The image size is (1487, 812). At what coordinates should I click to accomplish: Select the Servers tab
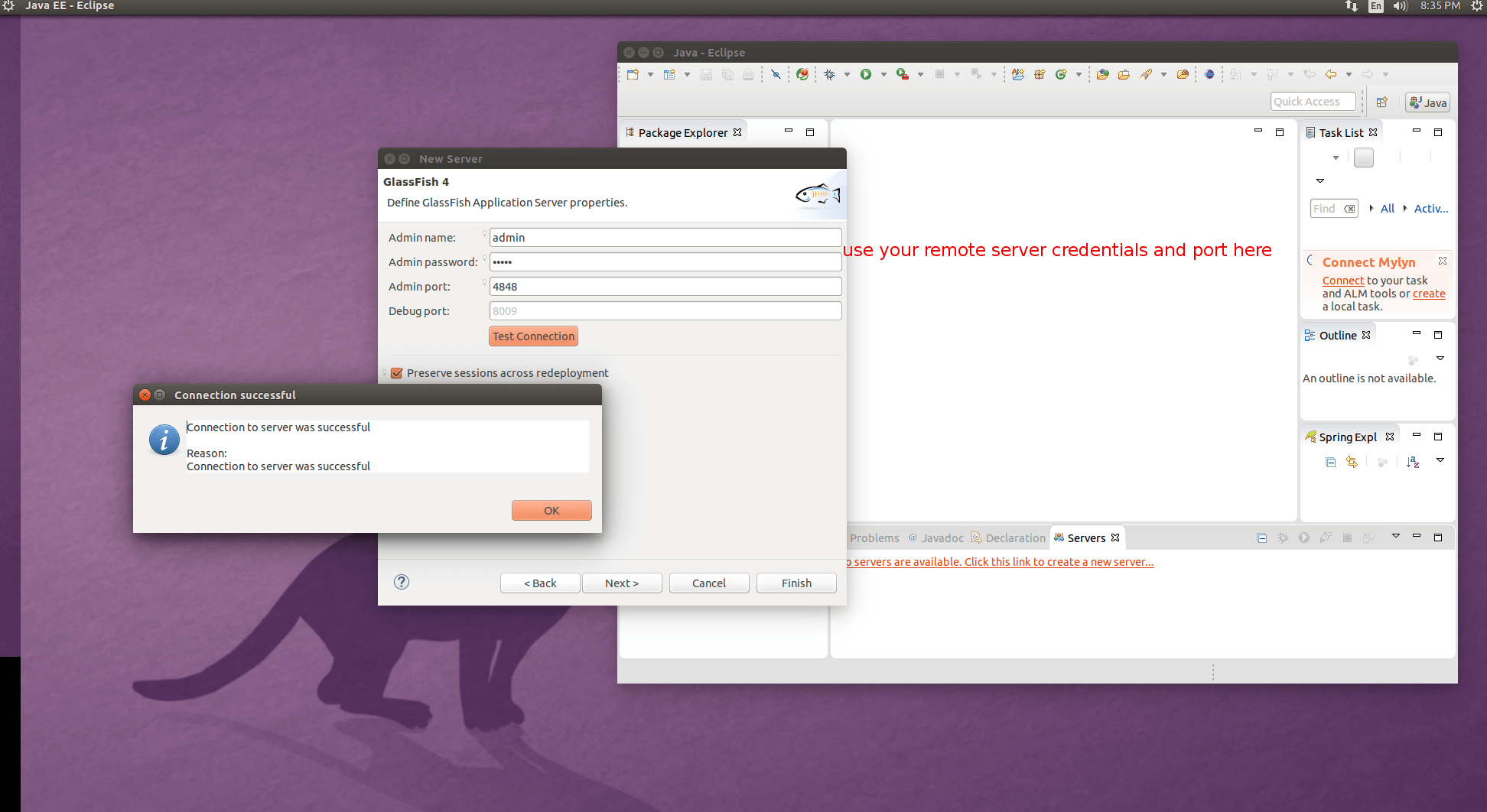coord(1086,538)
